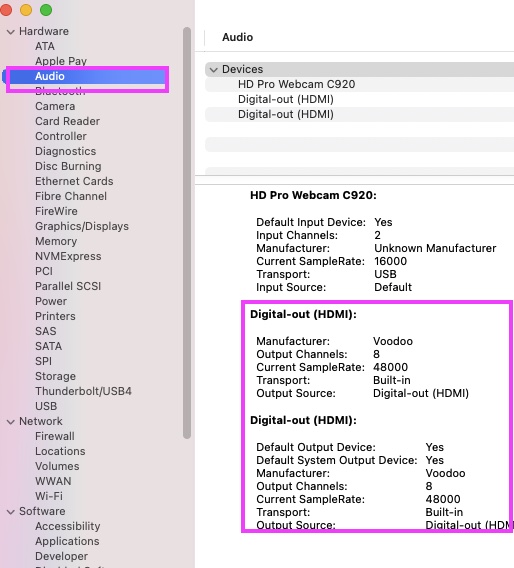This screenshot has height=568, width=514.
Task: Open Storage information
Action: [55, 376]
